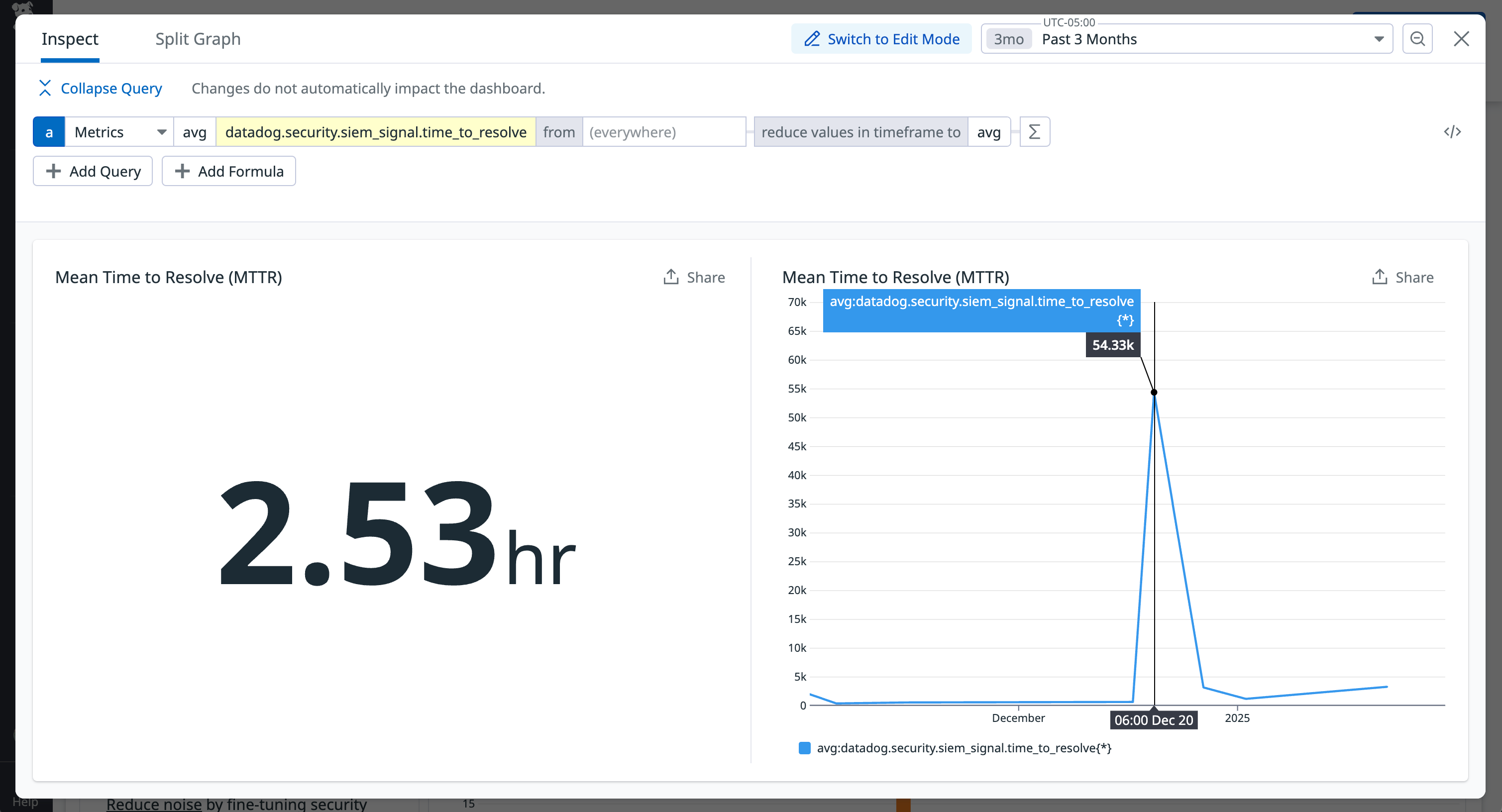Click the zoom out magnifier icon
The image size is (1502, 812).
click(x=1417, y=38)
